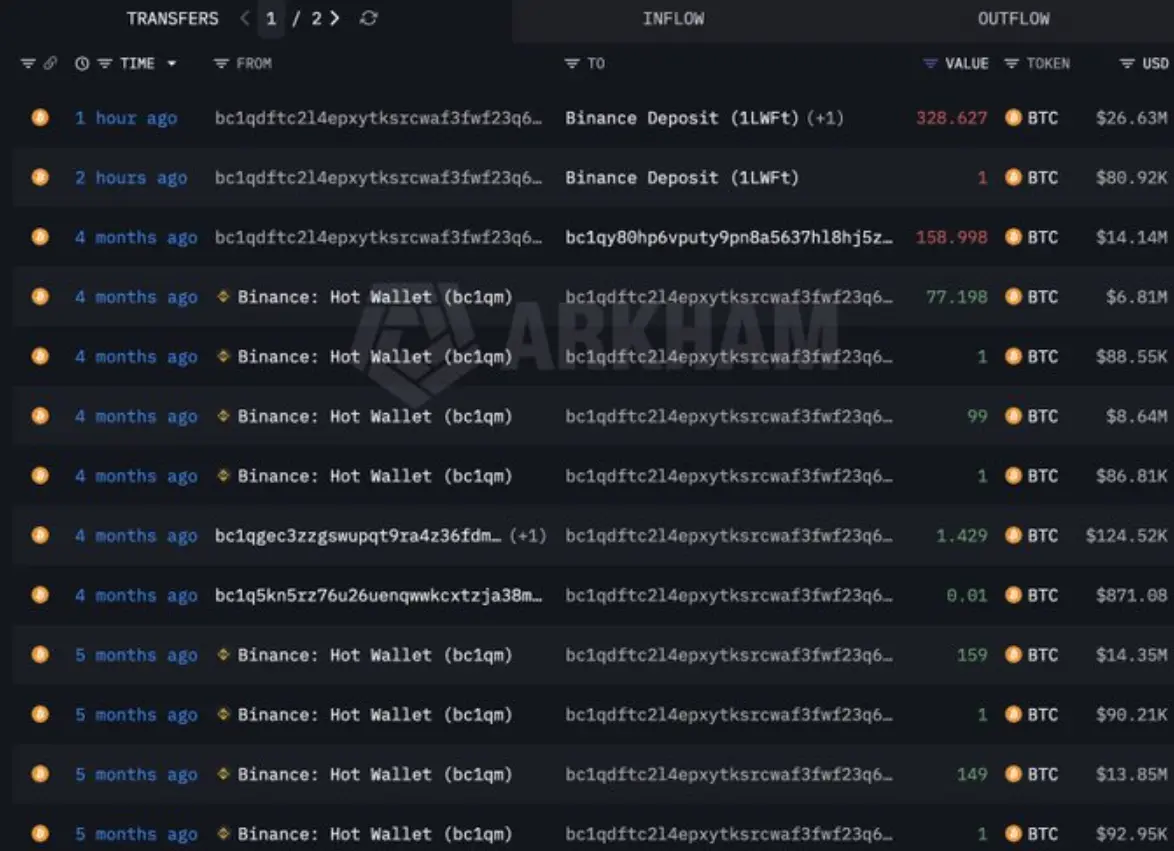Open the TO column filter
This screenshot has height=851, width=1174.
tap(572, 64)
